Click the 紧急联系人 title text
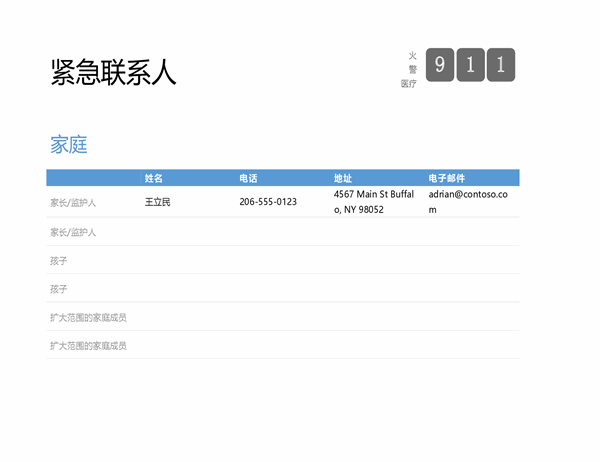The width and height of the screenshot is (600, 462). pos(113,72)
